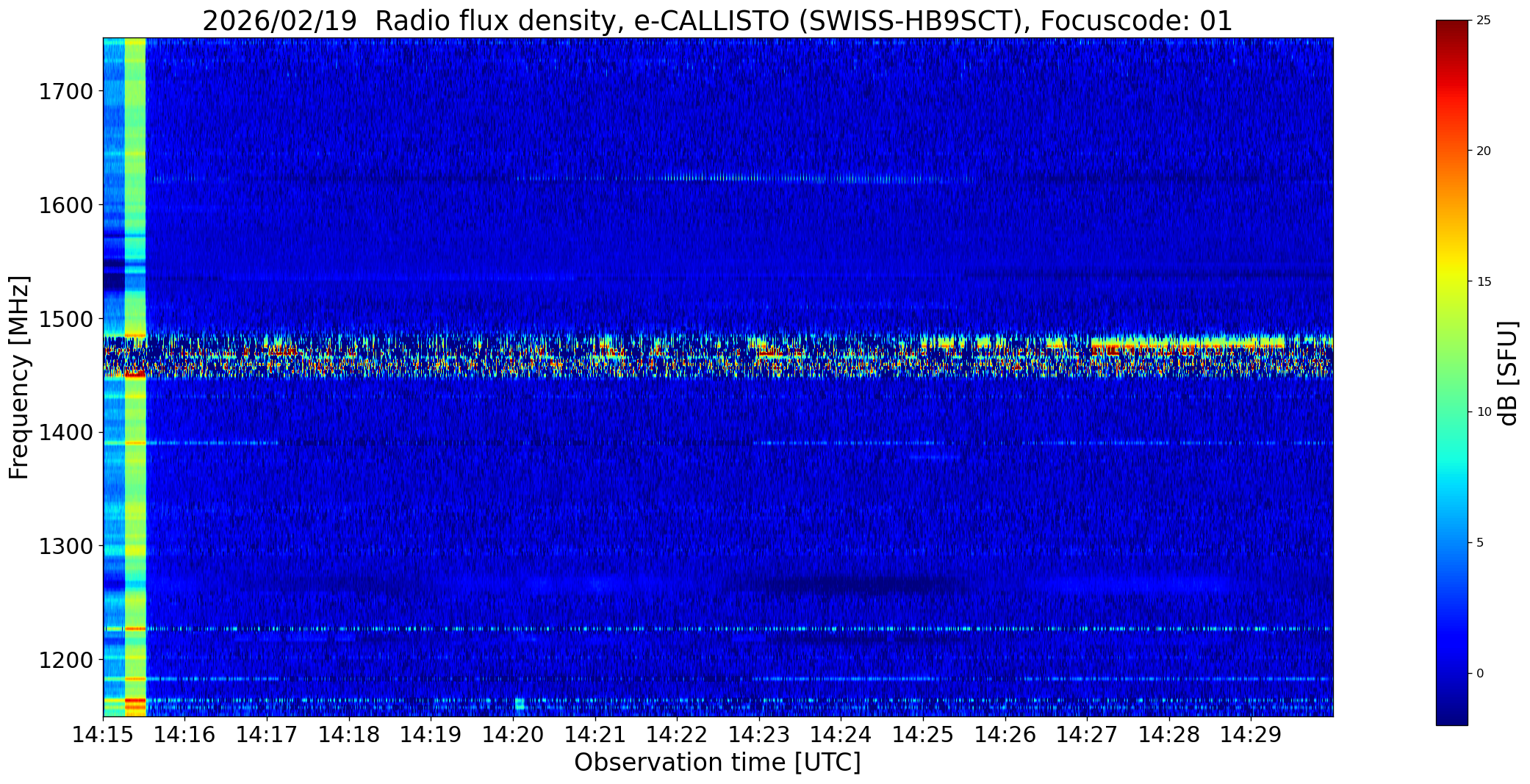
Task: Click the 14:24 time tick label
Action: coord(841,734)
